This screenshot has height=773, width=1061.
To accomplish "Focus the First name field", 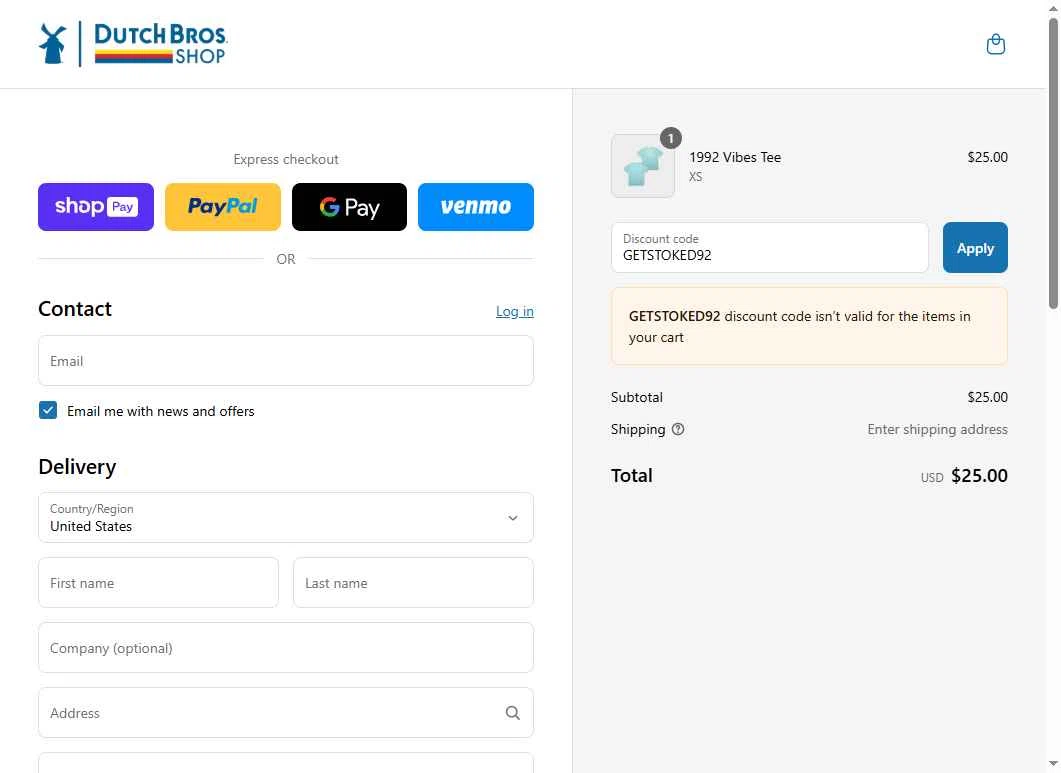I will tap(158, 583).
